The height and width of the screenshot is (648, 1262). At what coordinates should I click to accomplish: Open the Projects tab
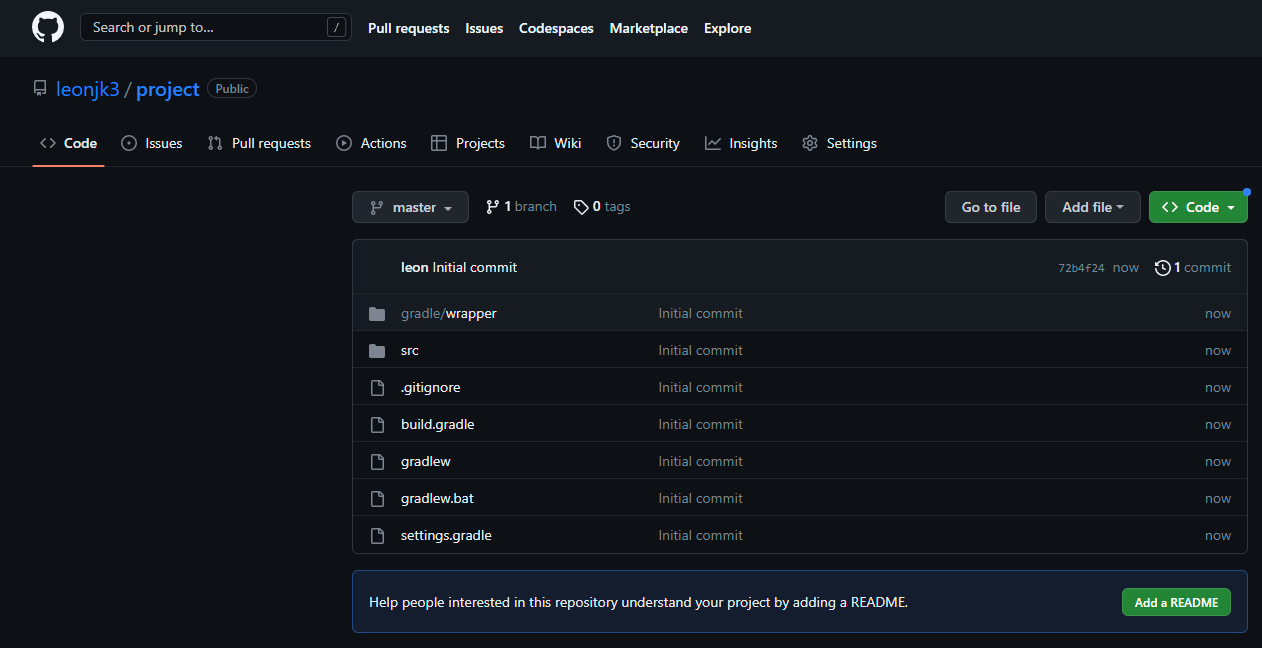pos(468,143)
